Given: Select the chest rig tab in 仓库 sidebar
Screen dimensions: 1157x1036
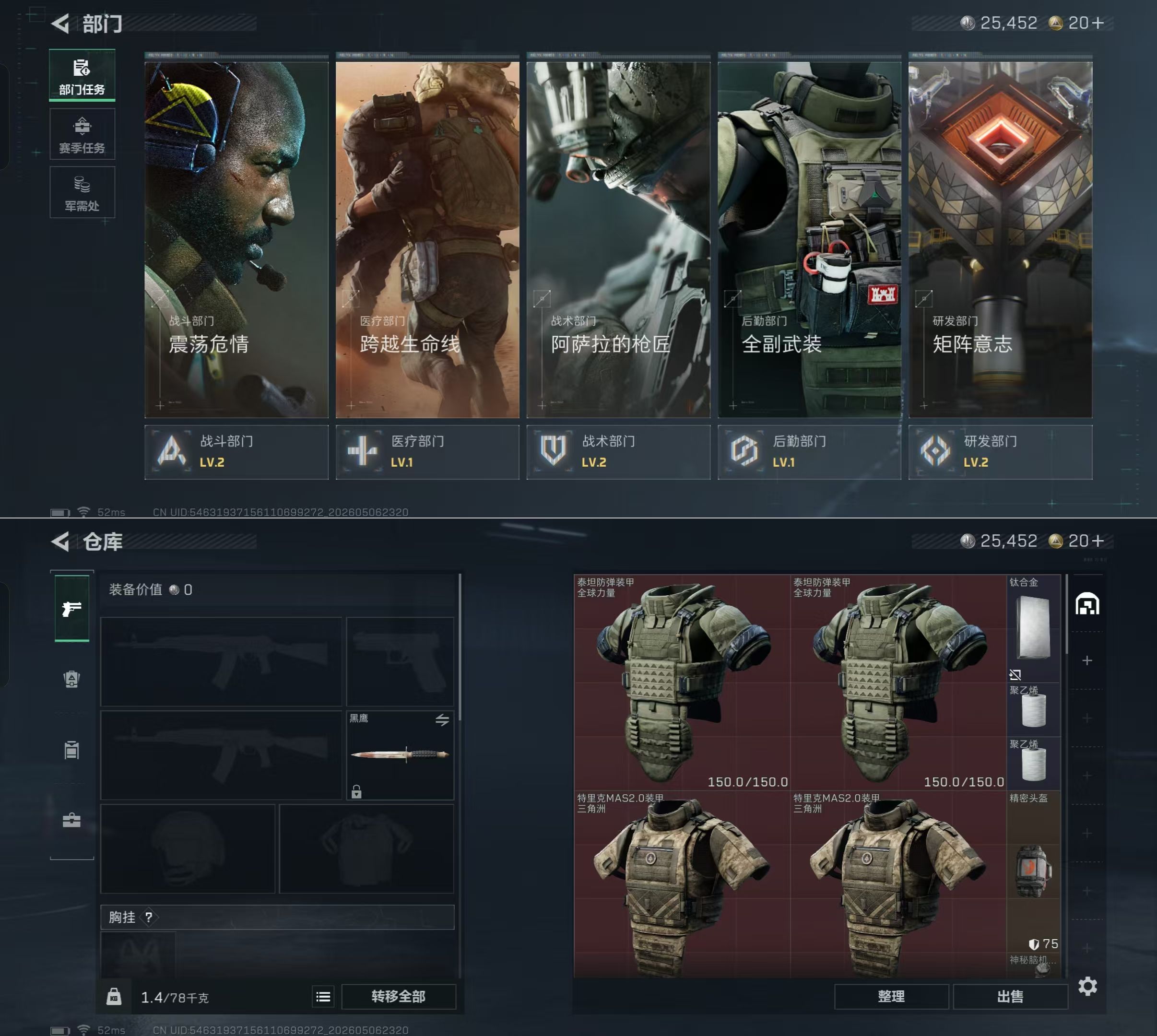Looking at the screenshot, I should [72, 750].
